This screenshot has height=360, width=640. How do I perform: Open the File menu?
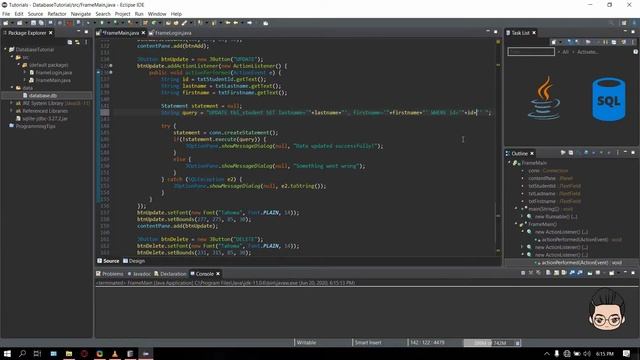pos(6,14)
